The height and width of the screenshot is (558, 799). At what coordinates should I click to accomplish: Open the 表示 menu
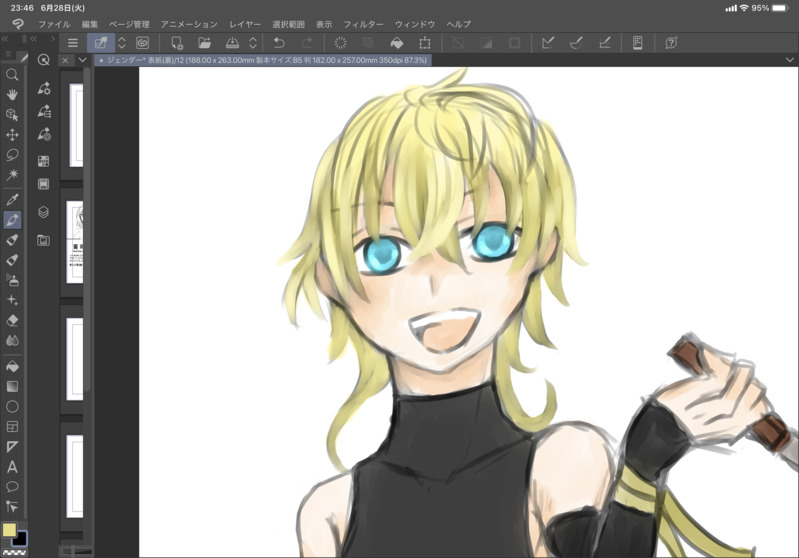[x=324, y=24]
